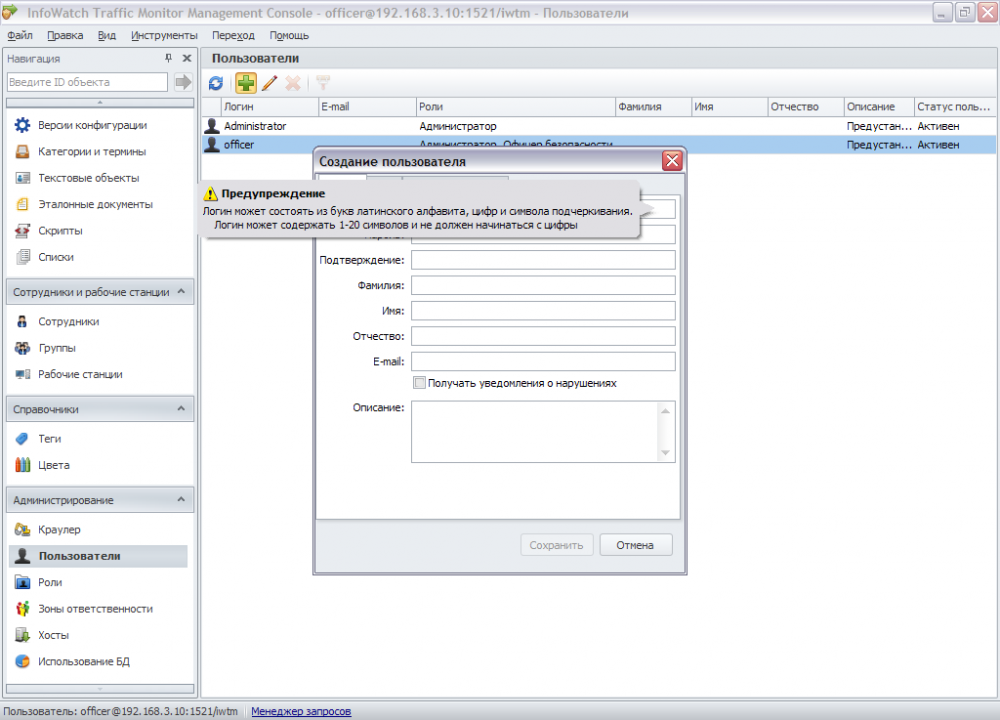Viewport: 1000px width, 720px height.
Task: Click the Введите ID объекта field
Action: [x=87, y=82]
